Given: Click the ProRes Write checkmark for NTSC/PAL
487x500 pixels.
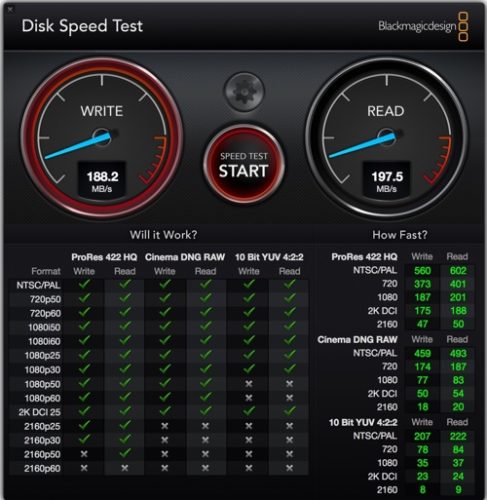Looking at the screenshot, I should click(84, 284).
